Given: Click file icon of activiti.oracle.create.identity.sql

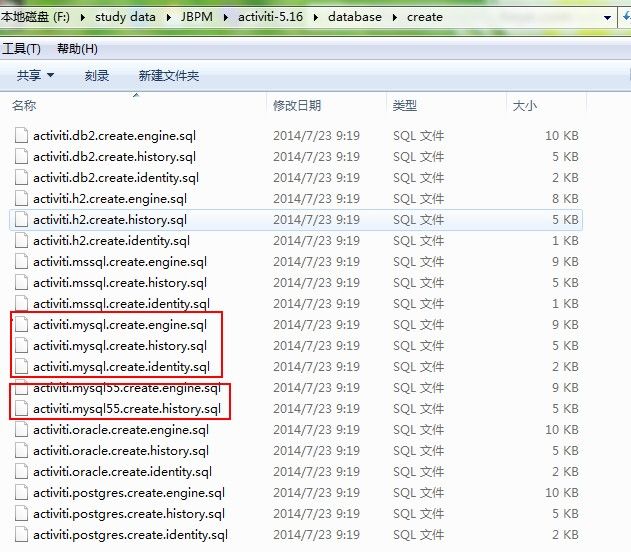Looking at the screenshot, I should [21, 472].
